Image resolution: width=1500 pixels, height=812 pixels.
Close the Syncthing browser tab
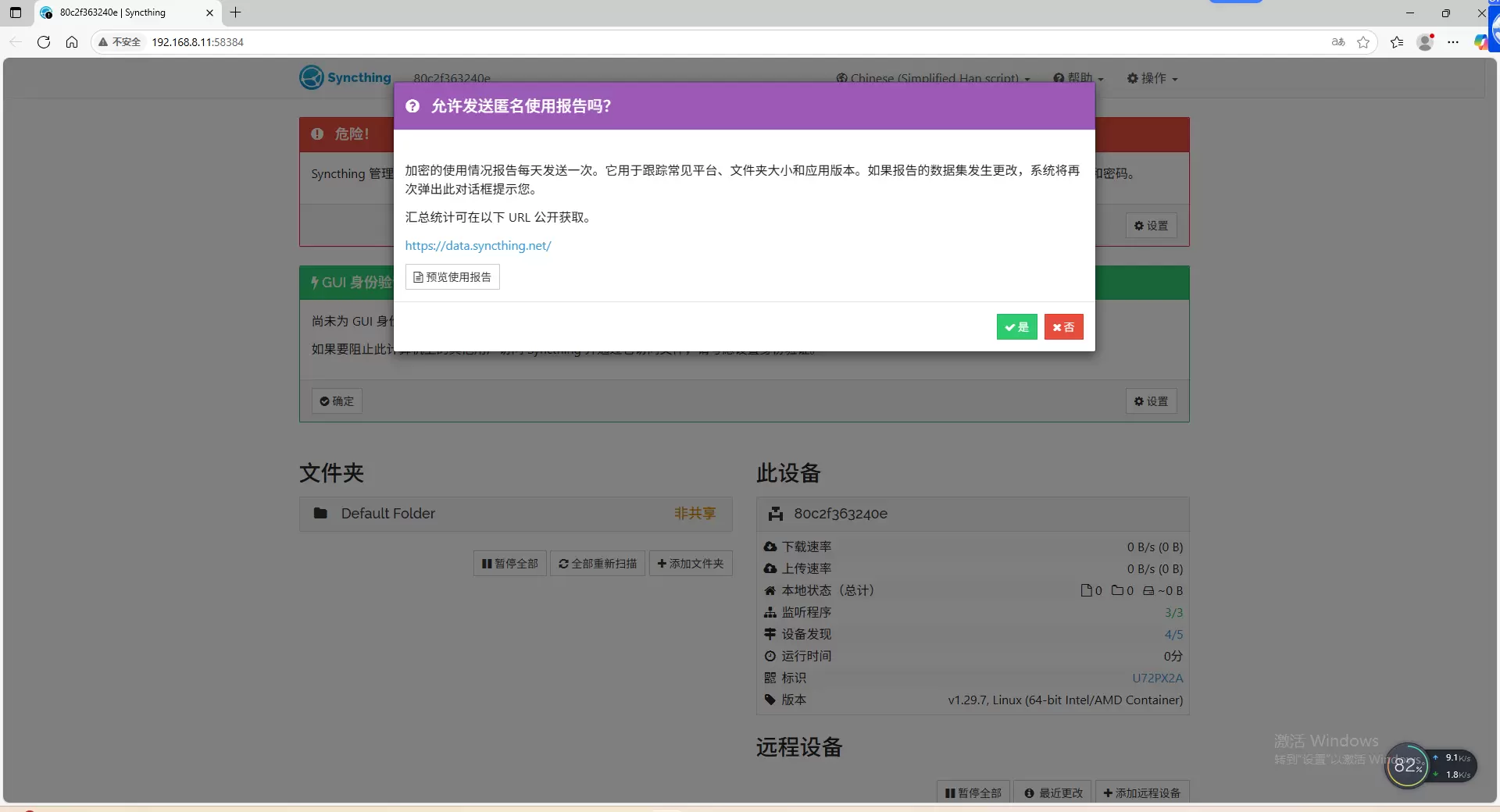[x=209, y=12]
